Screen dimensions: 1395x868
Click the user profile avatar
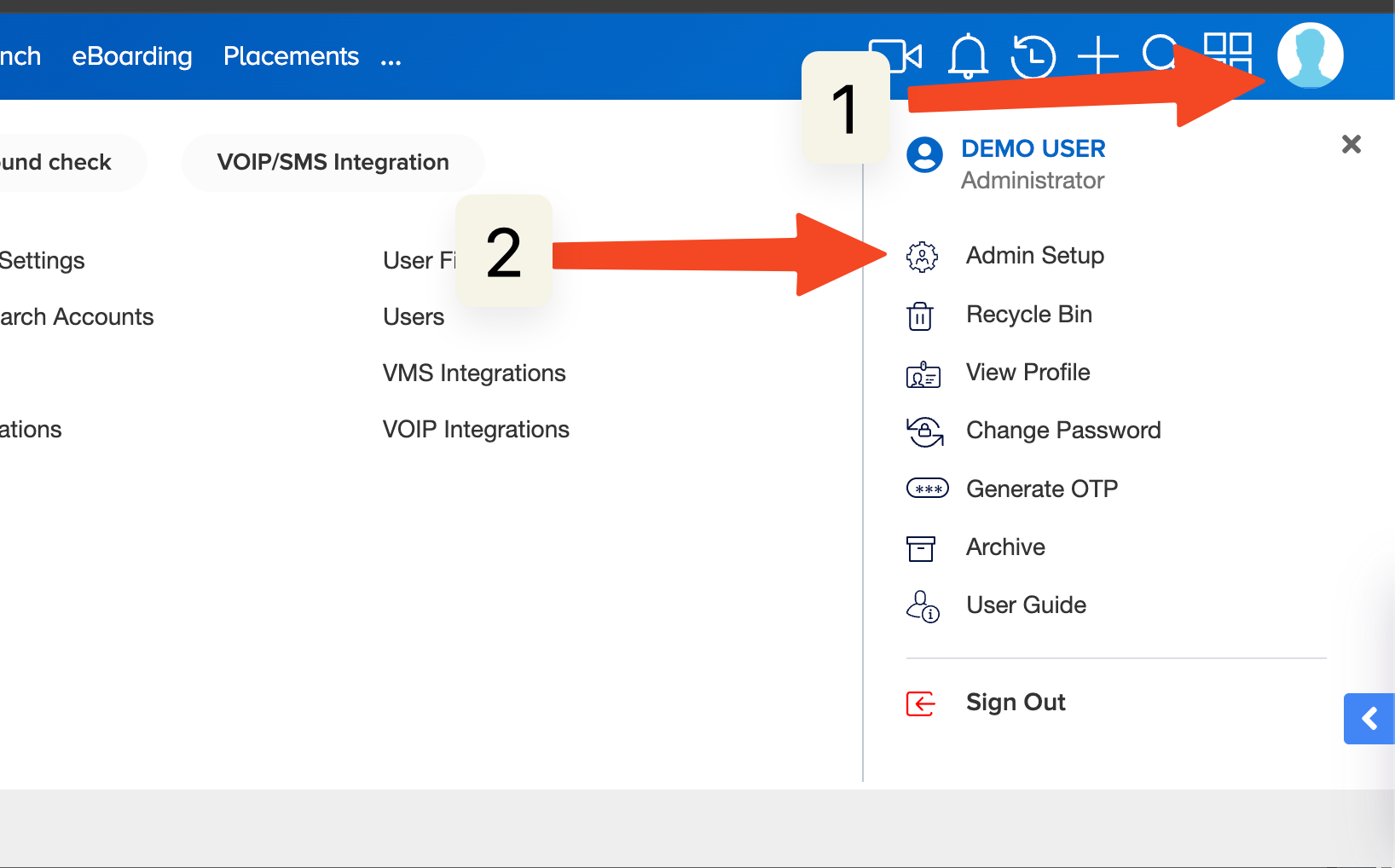[x=1310, y=55]
